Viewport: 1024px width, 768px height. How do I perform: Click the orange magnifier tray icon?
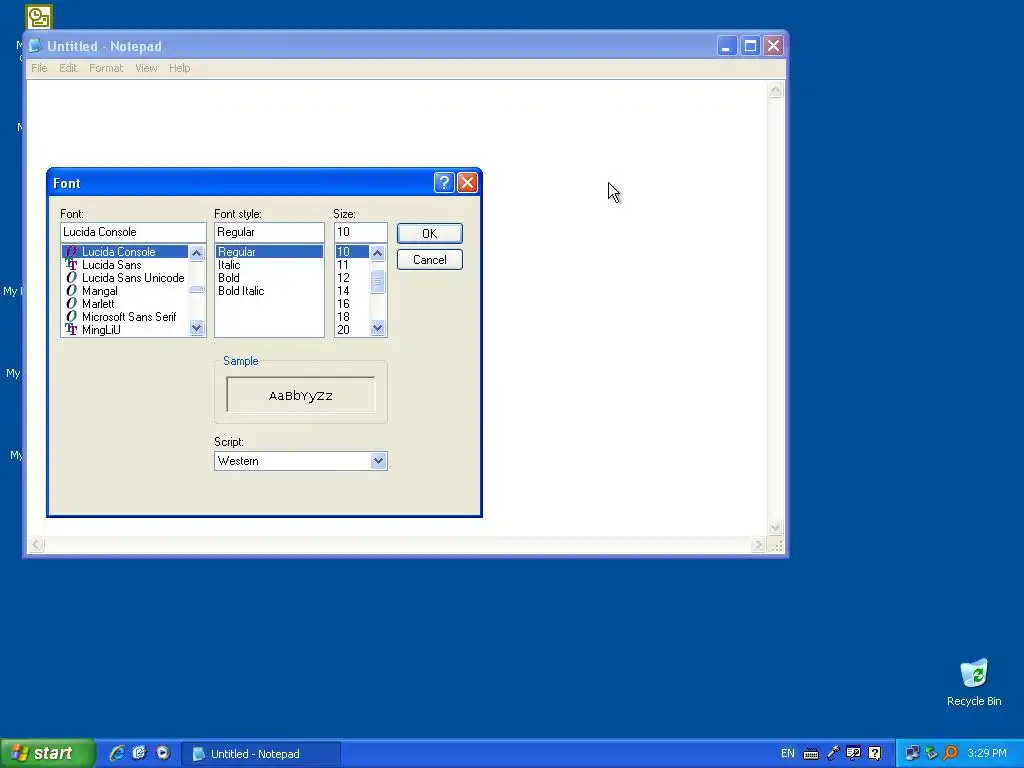coord(950,754)
